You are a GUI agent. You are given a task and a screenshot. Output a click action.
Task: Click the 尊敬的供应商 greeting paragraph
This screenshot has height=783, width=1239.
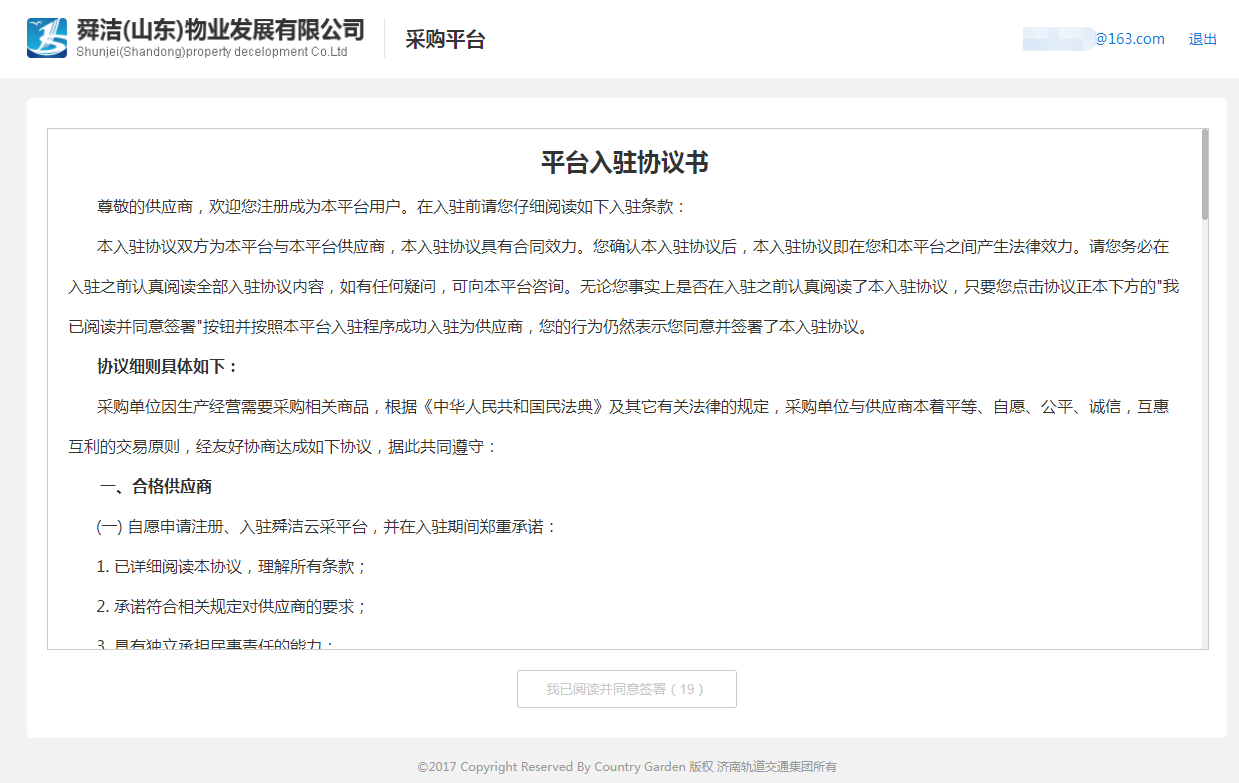point(392,207)
